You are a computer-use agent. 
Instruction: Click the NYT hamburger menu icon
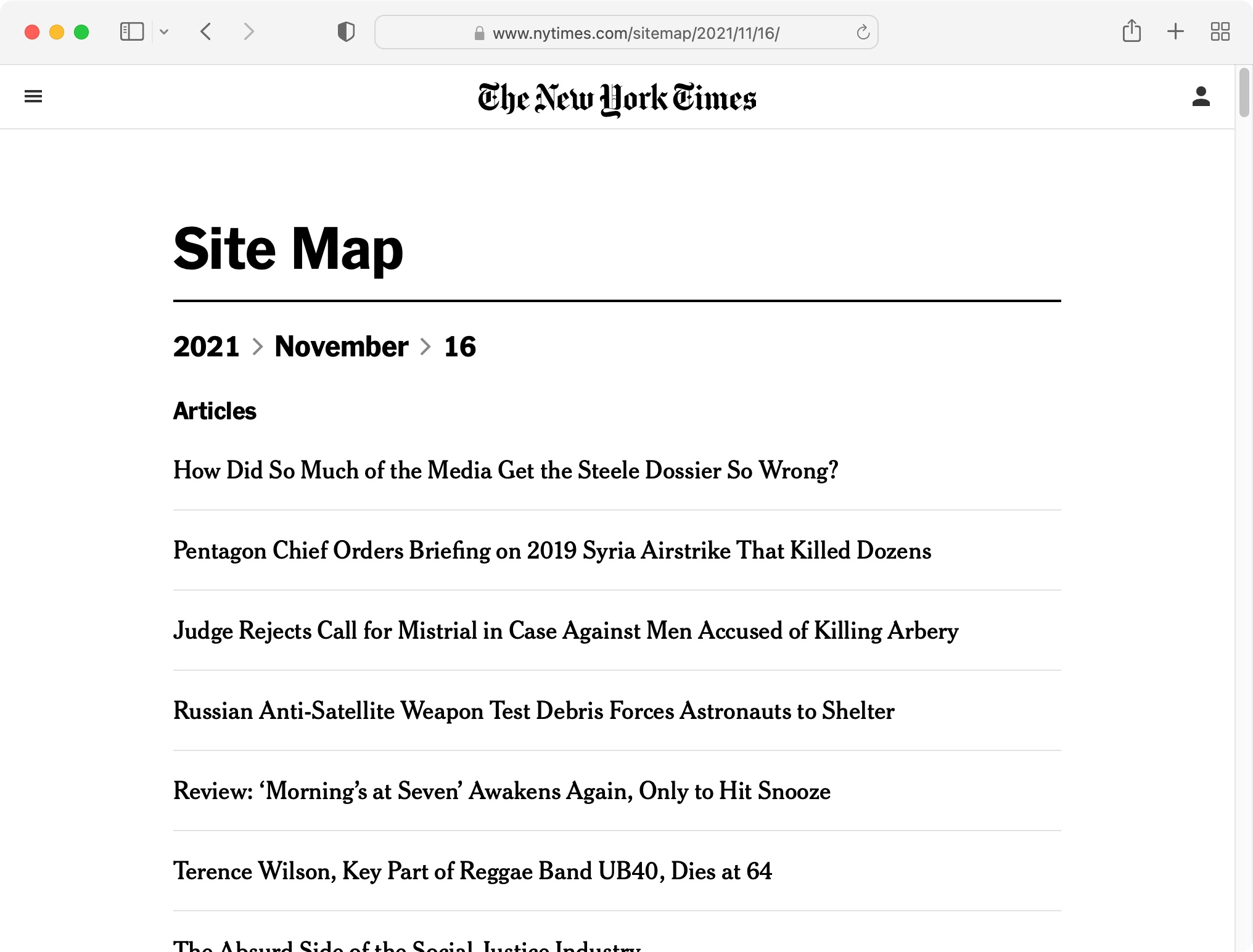tap(33, 96)
